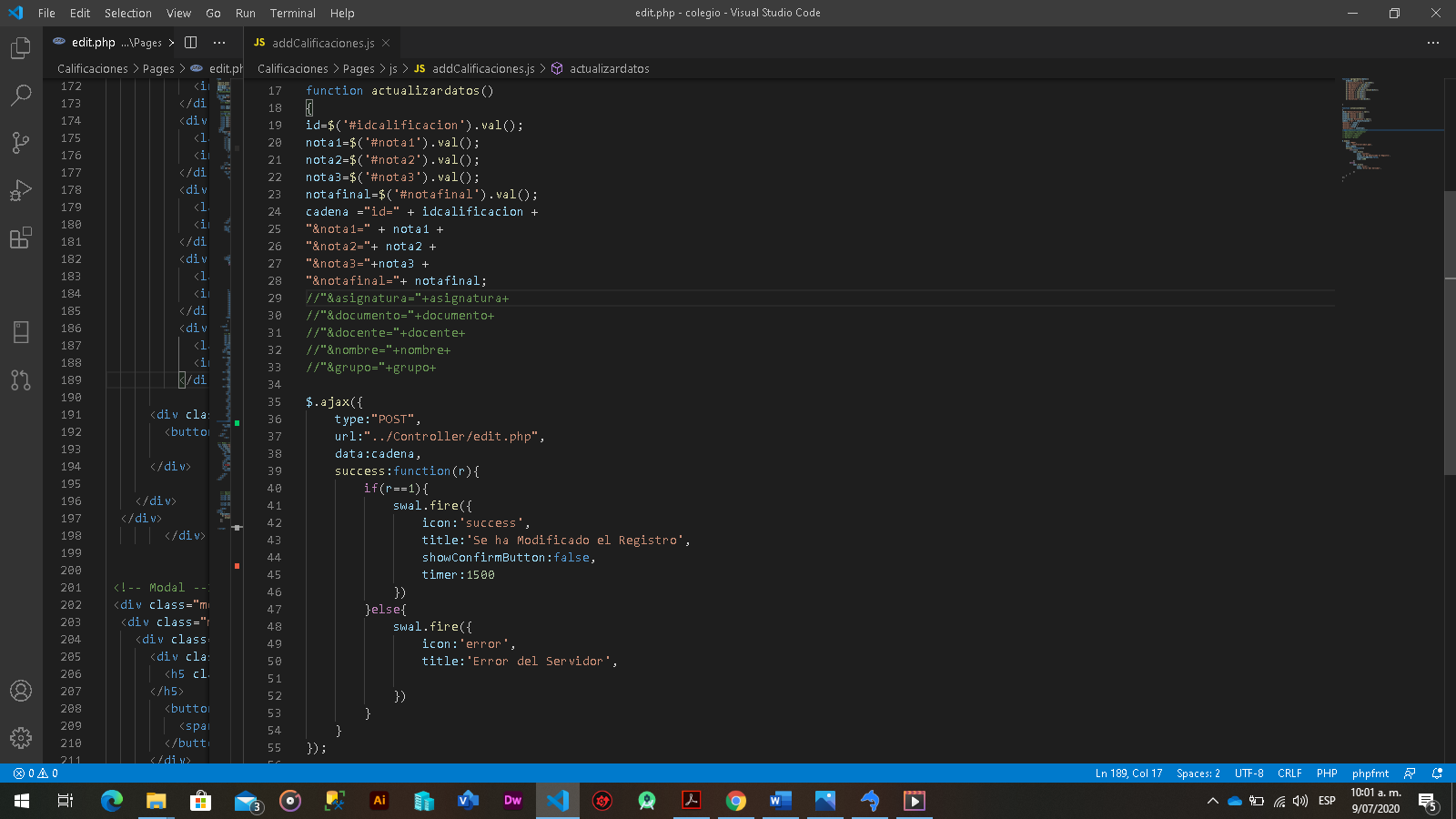The height and width of the screenshot is (819, 1456).
Task: Open the Go menu
Action: click(213, 13)
